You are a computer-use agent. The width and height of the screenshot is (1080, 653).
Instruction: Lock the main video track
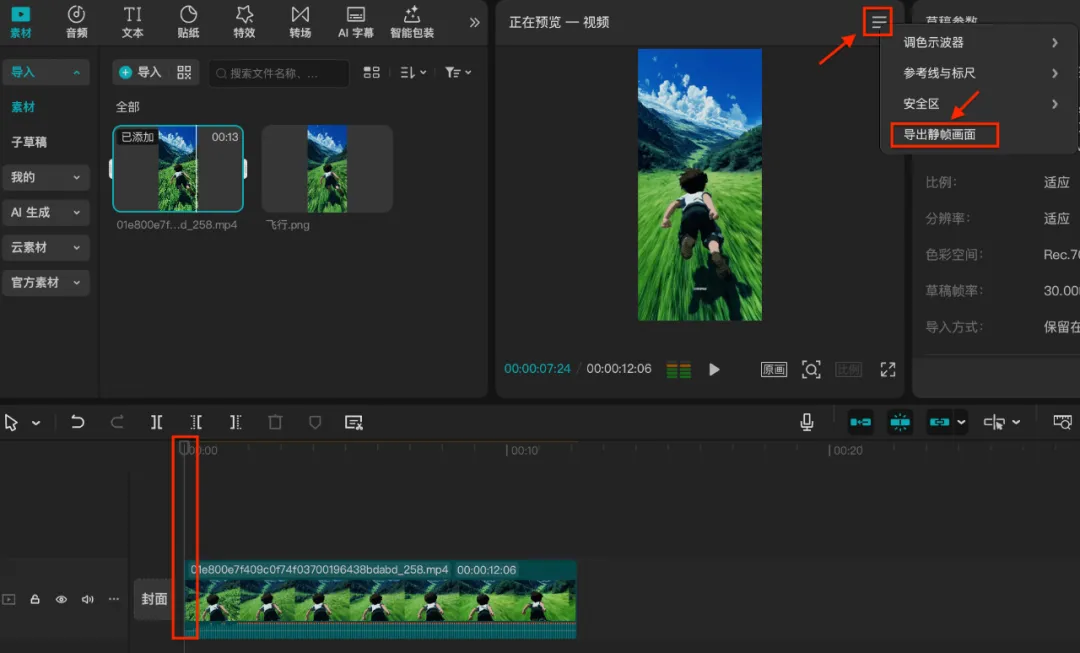tap(34, 599)
